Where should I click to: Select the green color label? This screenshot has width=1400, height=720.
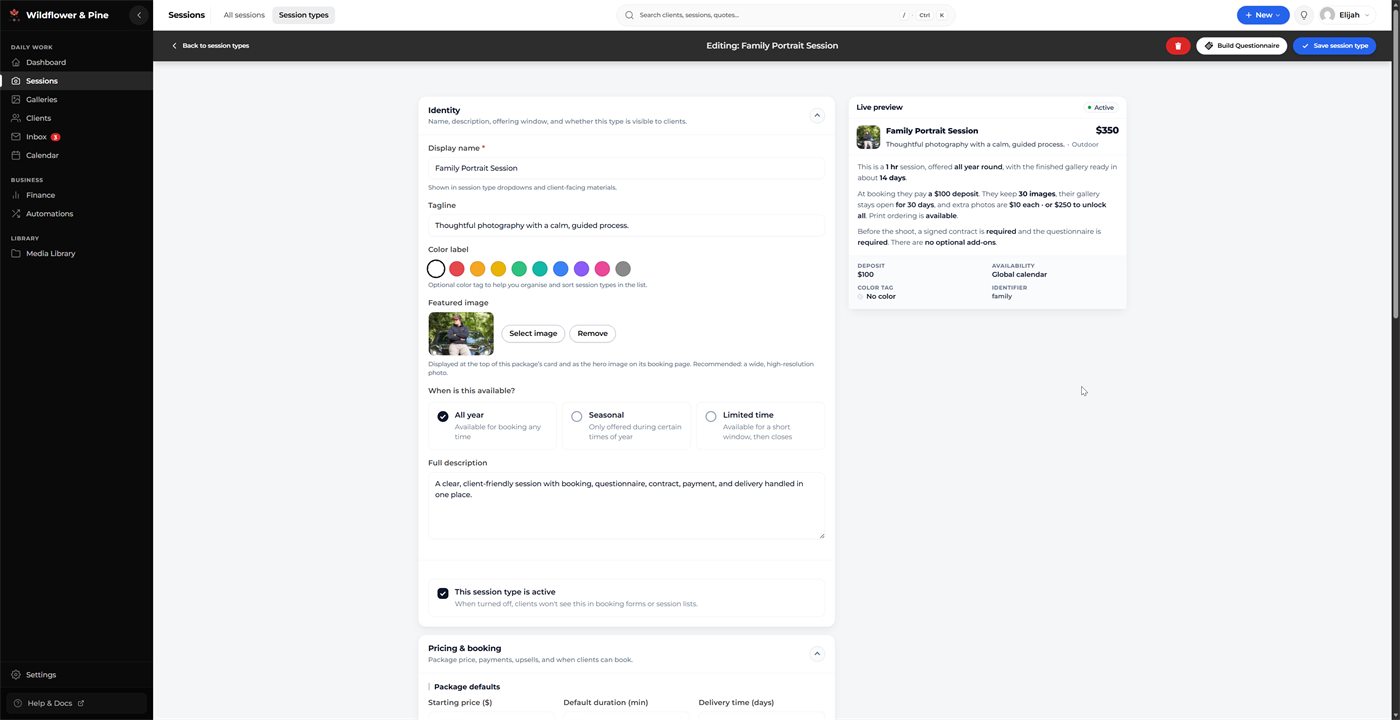(519, 269)
